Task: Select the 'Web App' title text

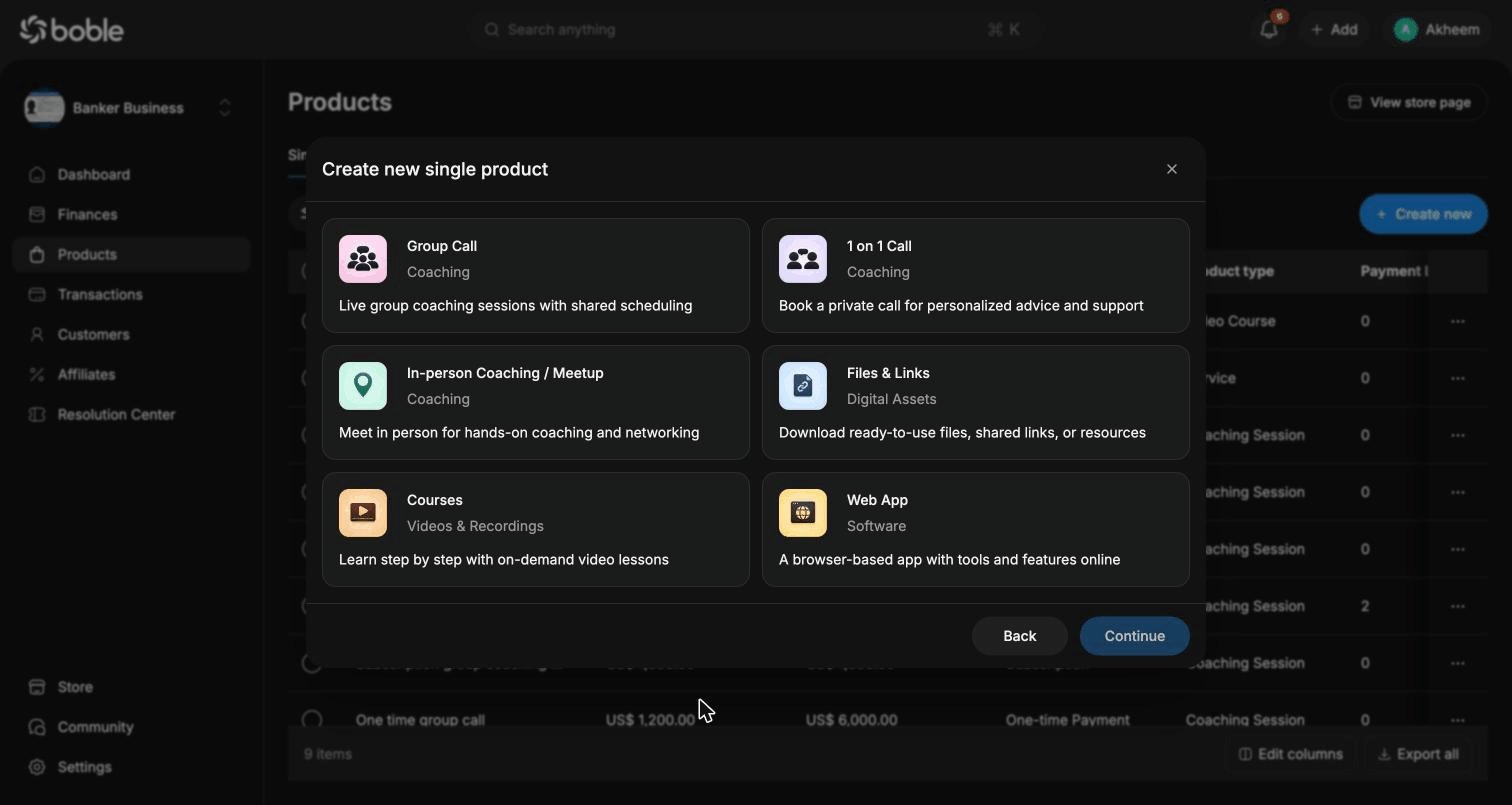Action: 877,500
